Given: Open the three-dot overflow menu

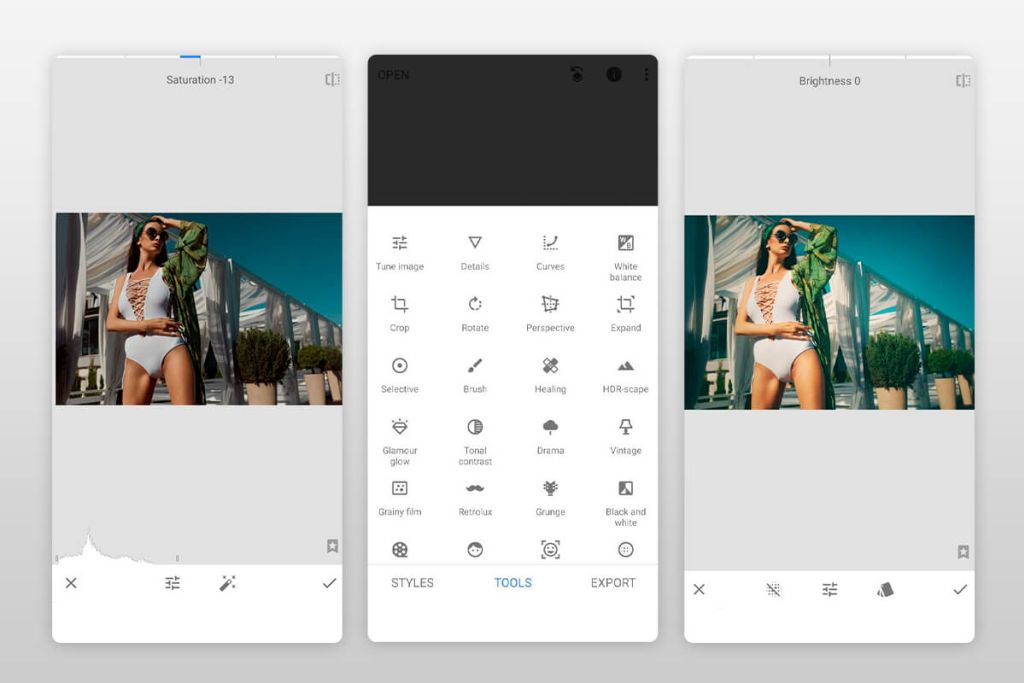Looking at the screenshot, I should tap(646, 75).
